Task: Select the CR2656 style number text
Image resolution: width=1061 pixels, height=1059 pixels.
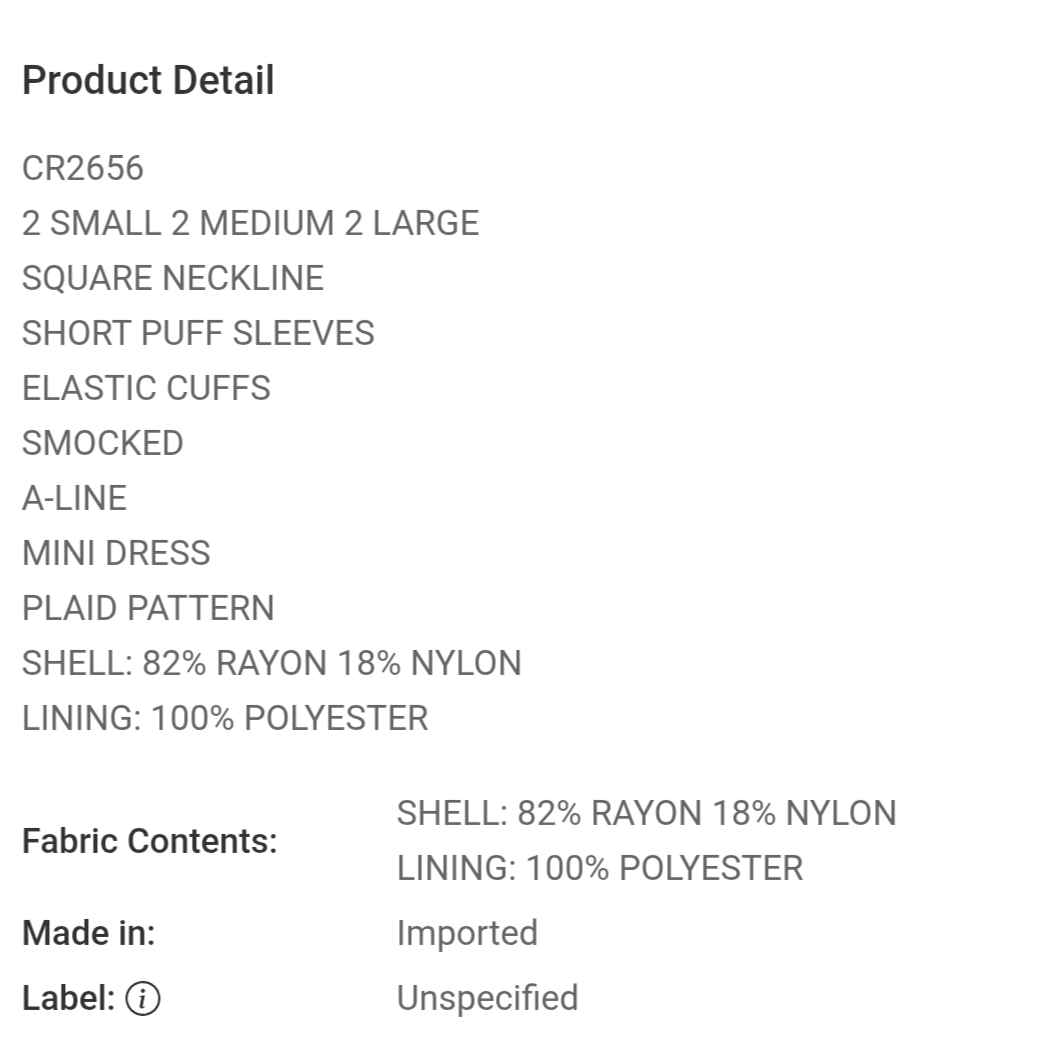Action: [x=83, y=169]
